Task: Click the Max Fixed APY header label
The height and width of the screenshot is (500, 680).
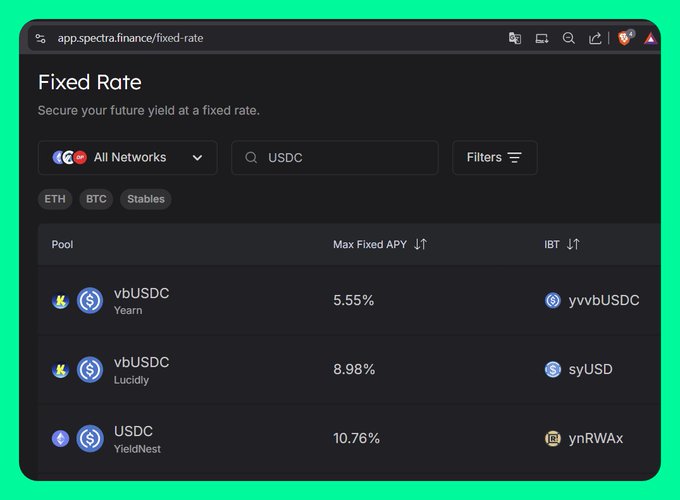Action: (x=370, y=244)
